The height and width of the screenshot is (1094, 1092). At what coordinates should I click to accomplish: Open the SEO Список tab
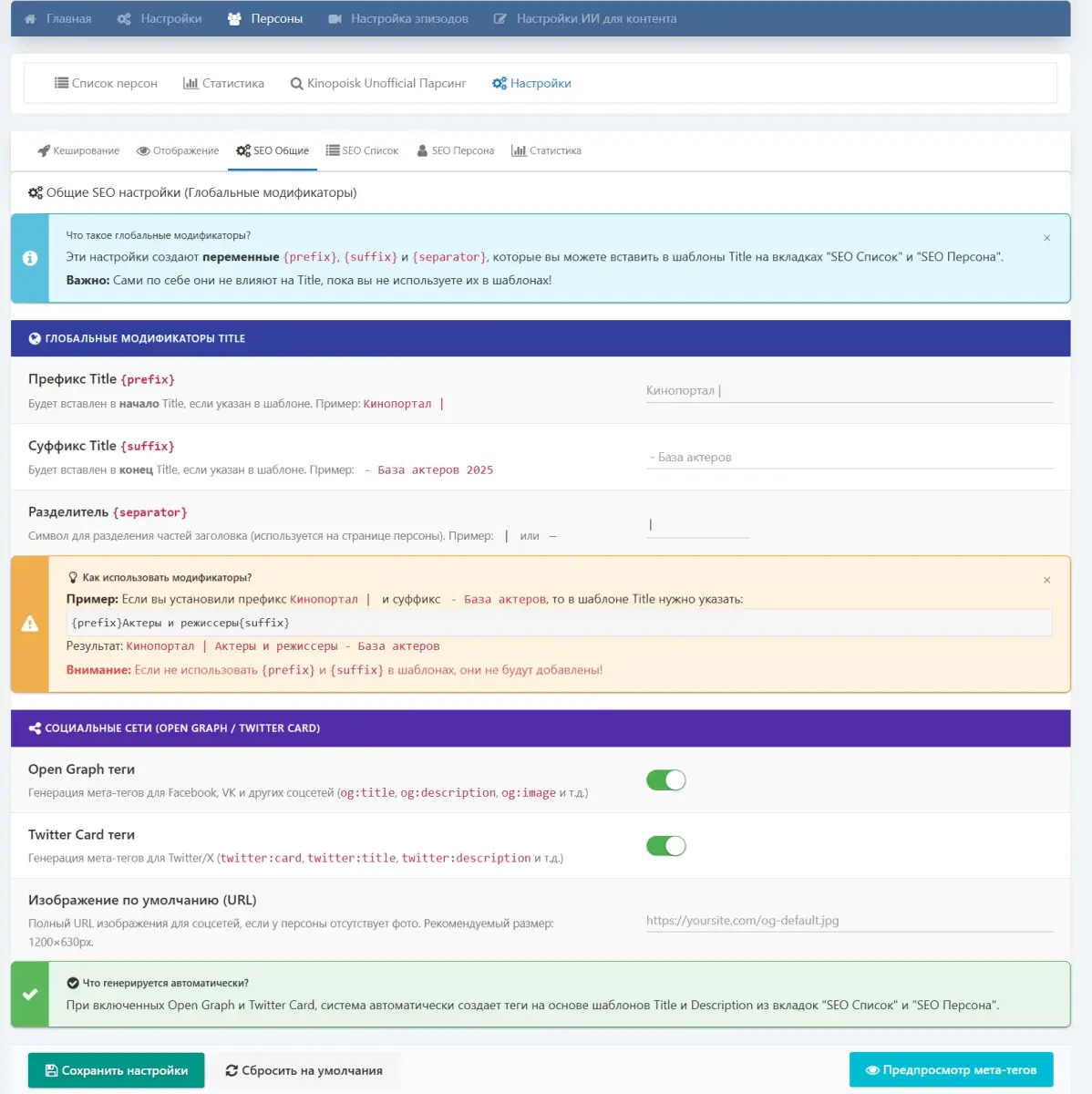tap(362, 151)
